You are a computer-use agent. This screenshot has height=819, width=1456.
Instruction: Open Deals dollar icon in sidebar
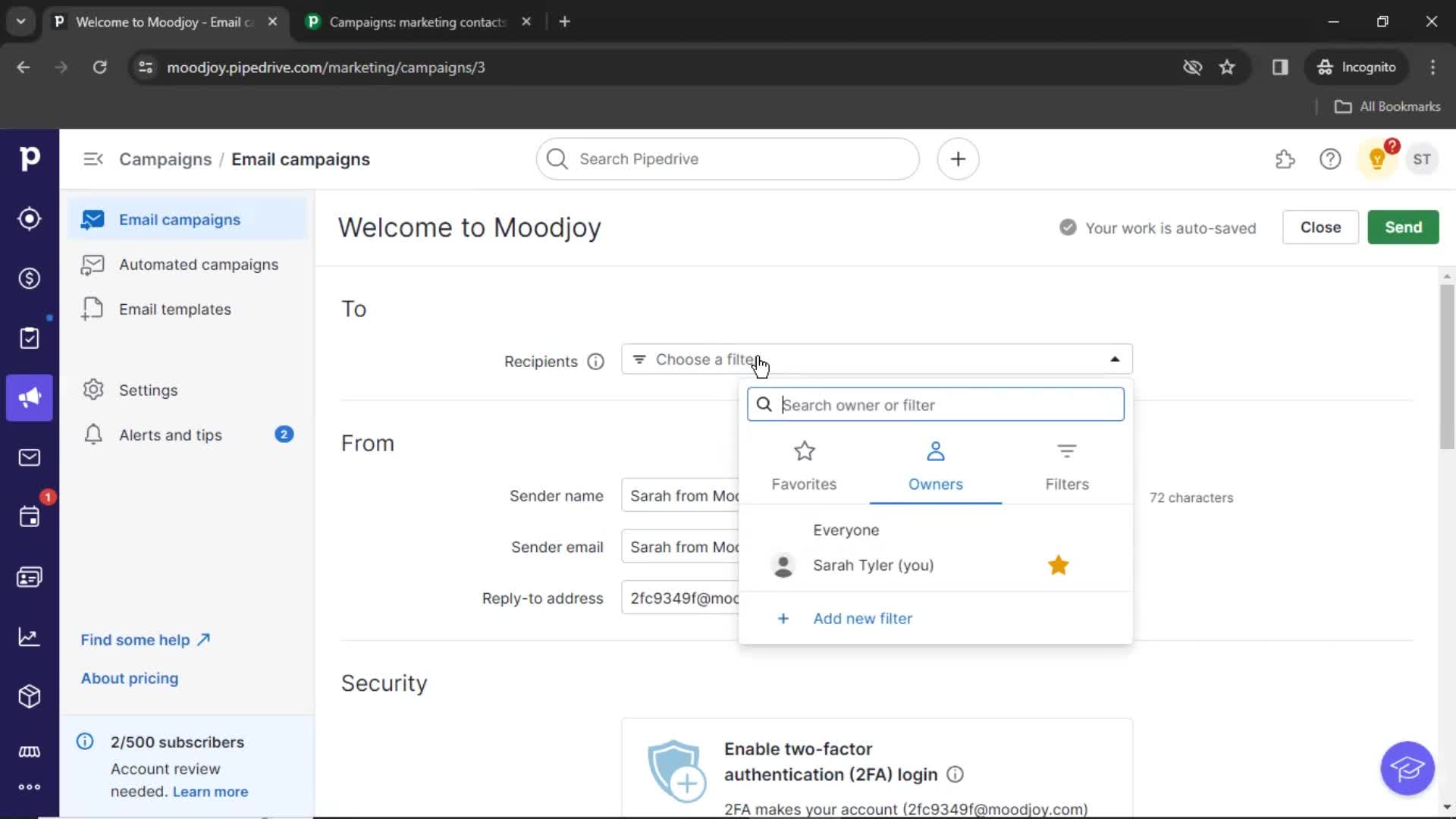pyautogui.click(x=30, y=278)
